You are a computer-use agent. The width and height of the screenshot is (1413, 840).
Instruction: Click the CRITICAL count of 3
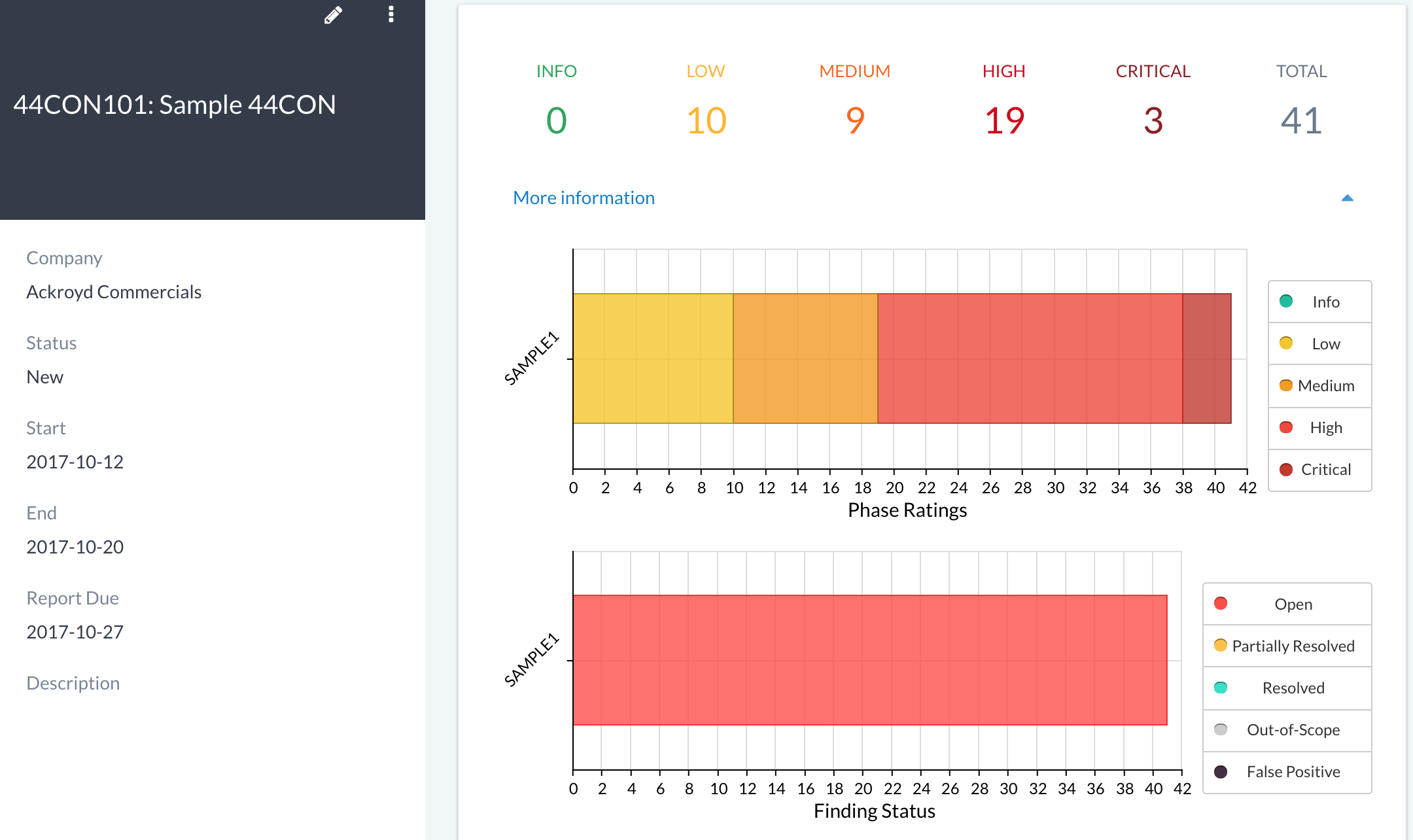[1153, 120]
